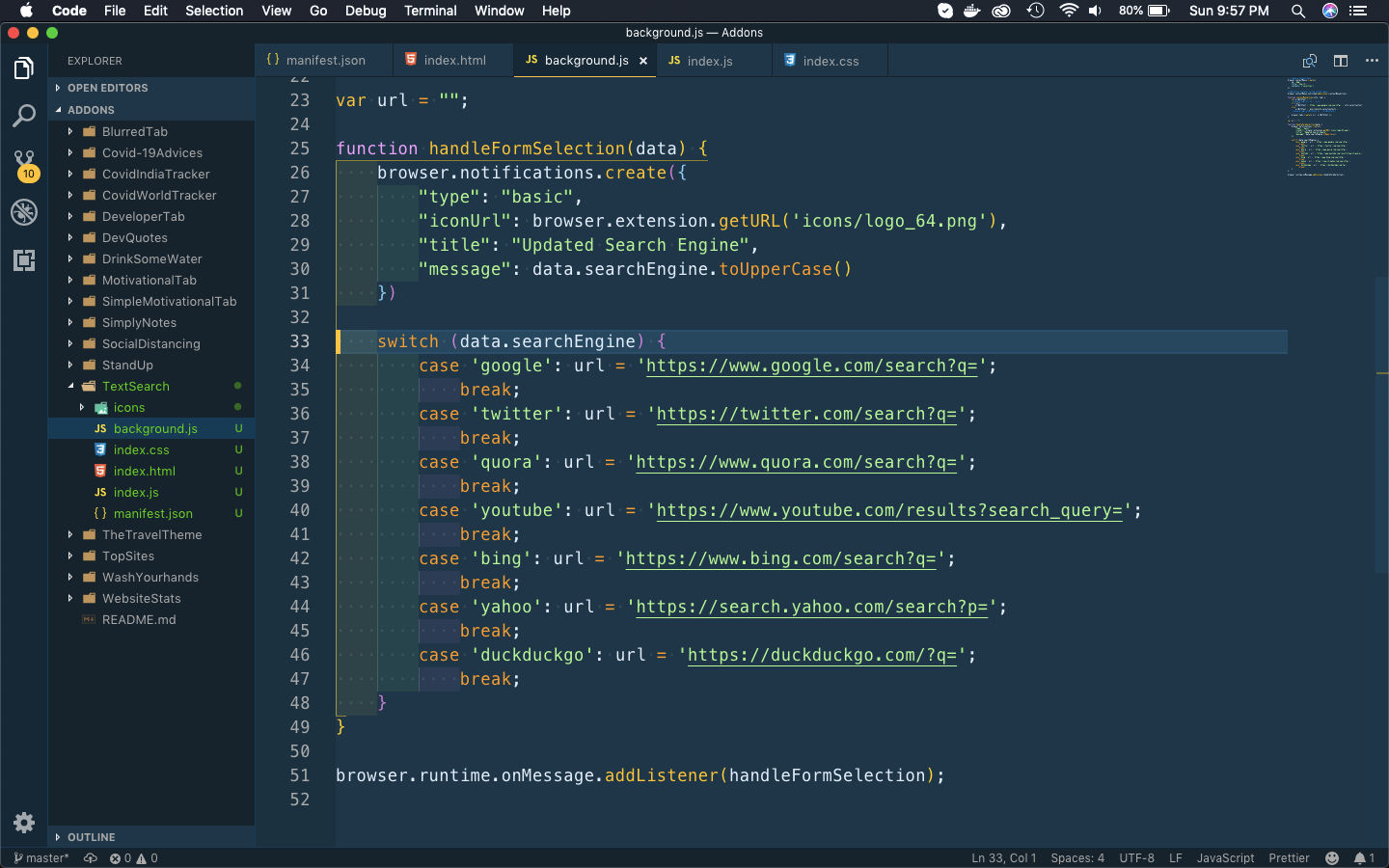Open the Search view in activity bar
The image size is (1389, 868).
(x=24, y=116)
